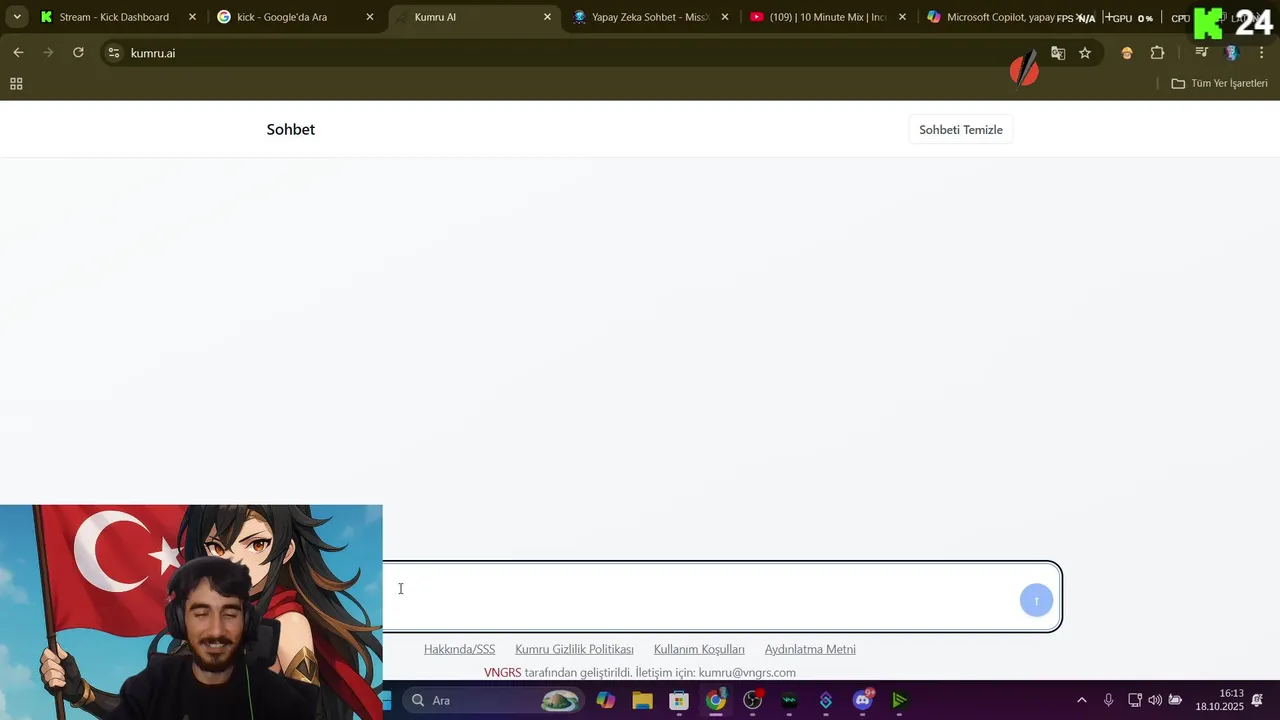Image resolution: width=1280 pixels, height=720 pixels.
Task: Open the Kullanım Koşulları link
Action: pyautogui.click(x=699, y=650)
